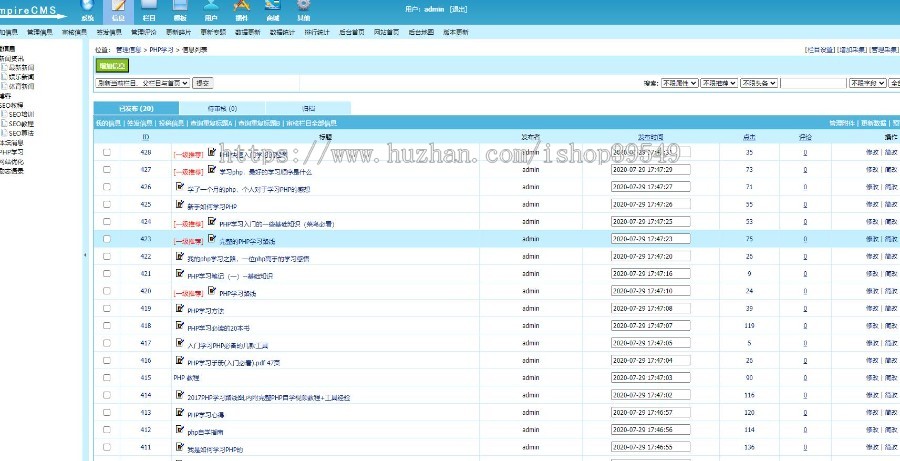Select the 信息 notepad icon in top navigation
The width and height of the screenshot is (900, 461).
click(118, 7)
